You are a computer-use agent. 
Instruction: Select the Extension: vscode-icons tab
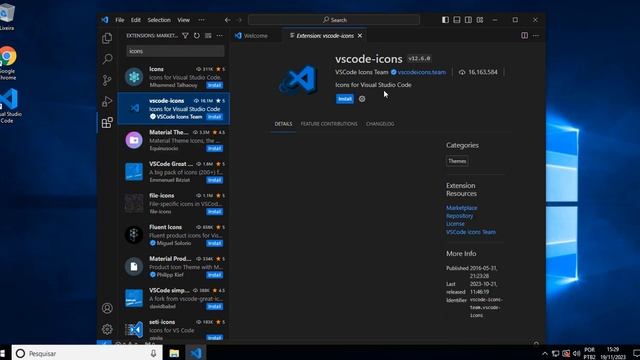(x=324, y=36)
